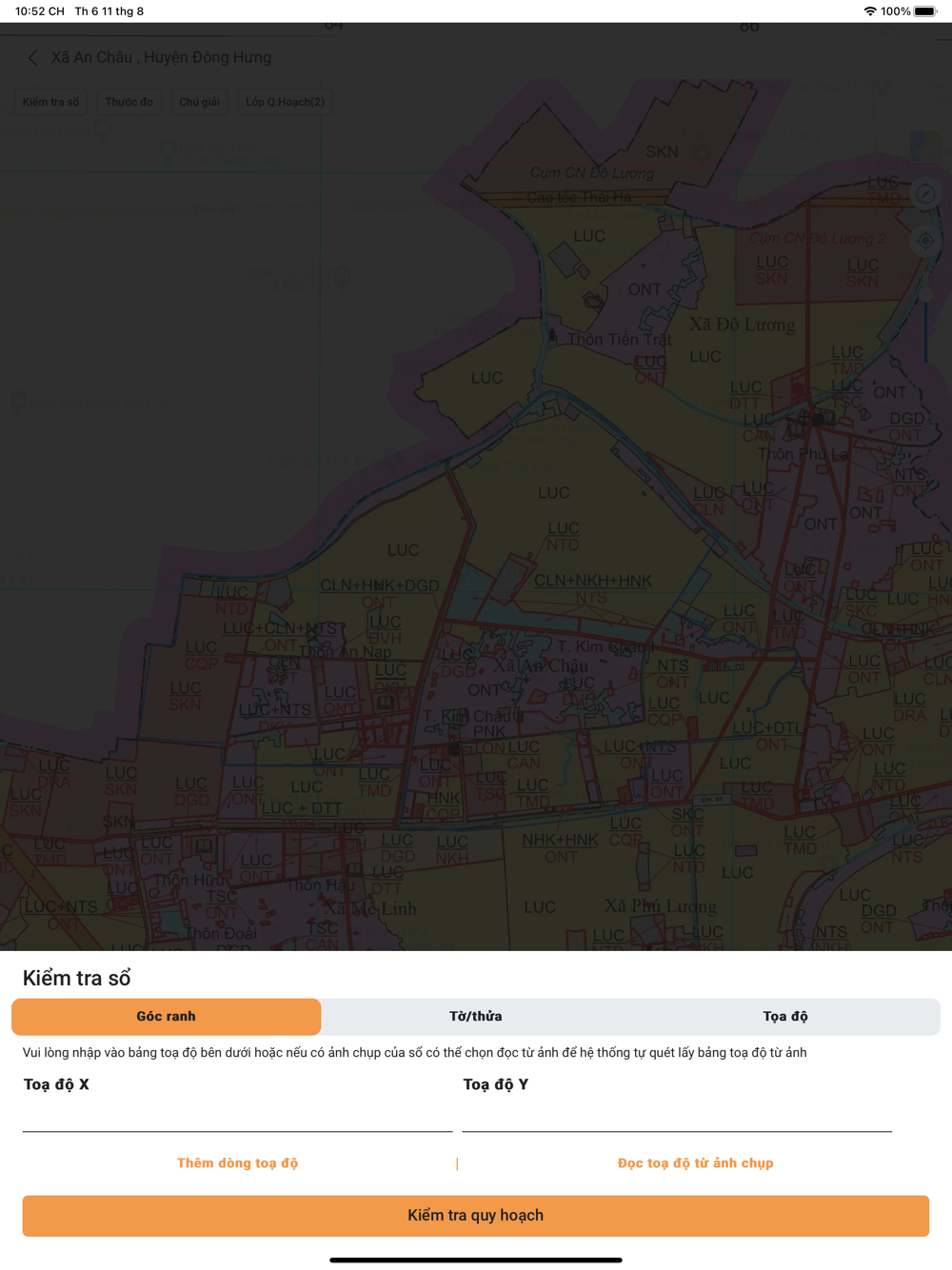Focus the Toạ độ X input field
The height and width of the screenshot is (1270, 952).
(x=237, y=1114)
